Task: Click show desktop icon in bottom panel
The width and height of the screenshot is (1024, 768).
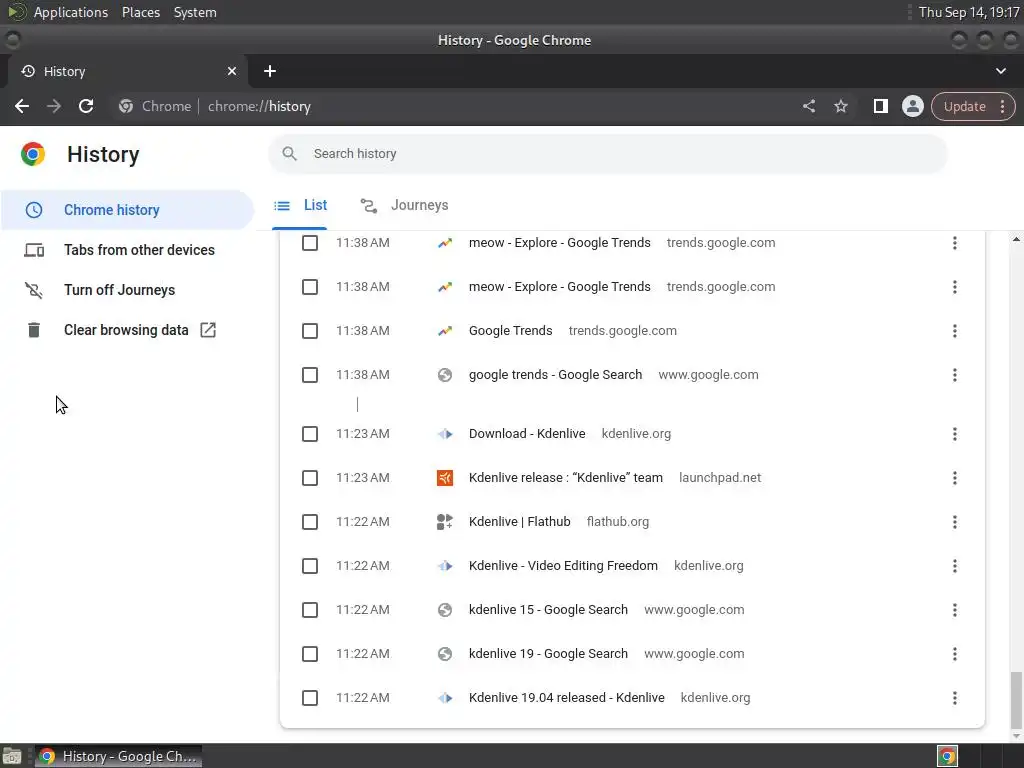Action: (x=12, y=756)
